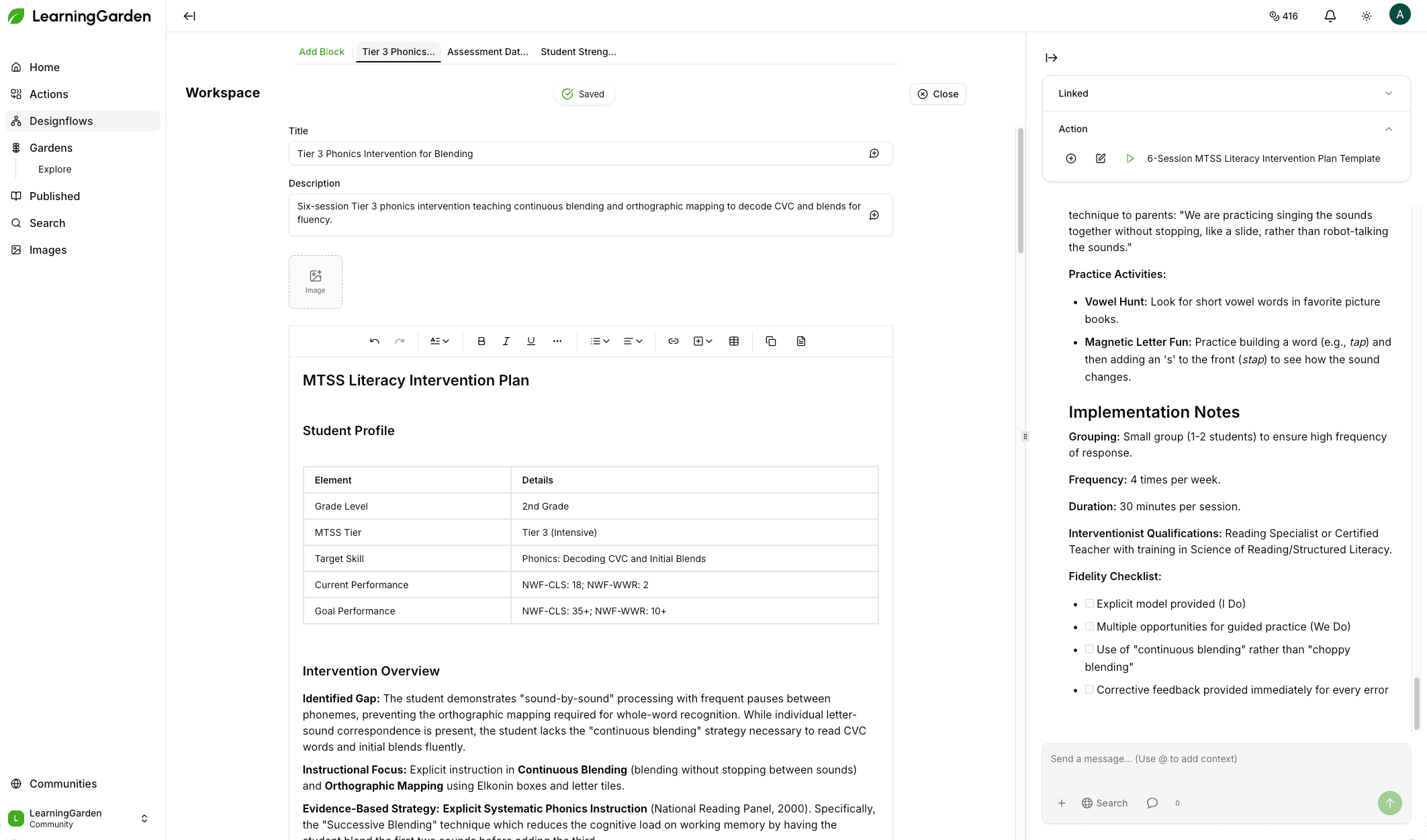Switch to Tier 3 Phonics tab
Viewport: 1427px width, 840px height.
pos(398,52)
